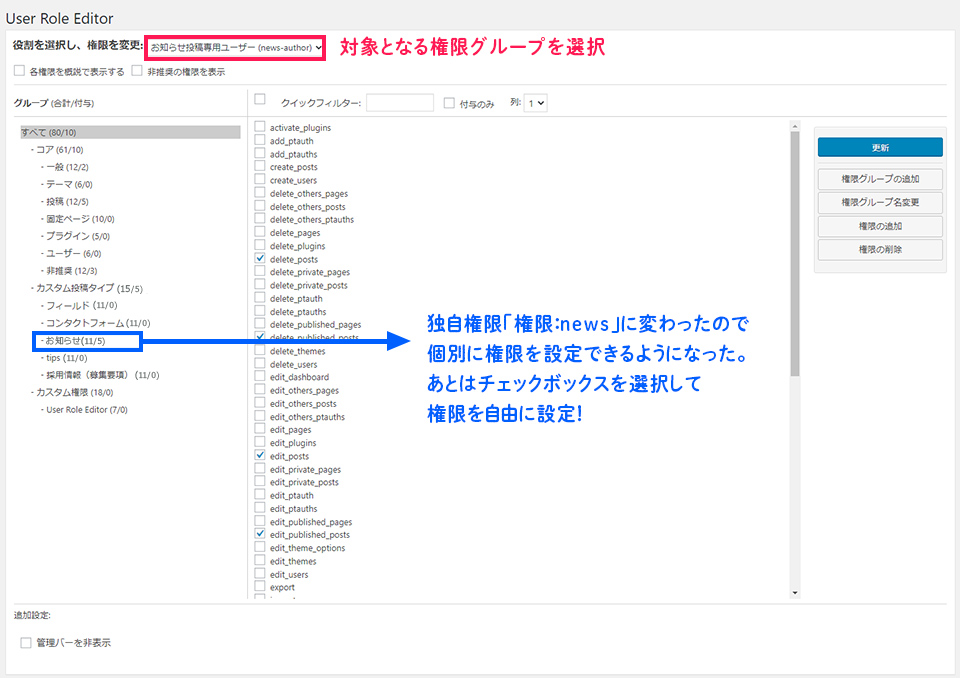Enable 管理バーを非表示 checkbox
Viewport: 960px width, 678px height.
click(26, 643)
